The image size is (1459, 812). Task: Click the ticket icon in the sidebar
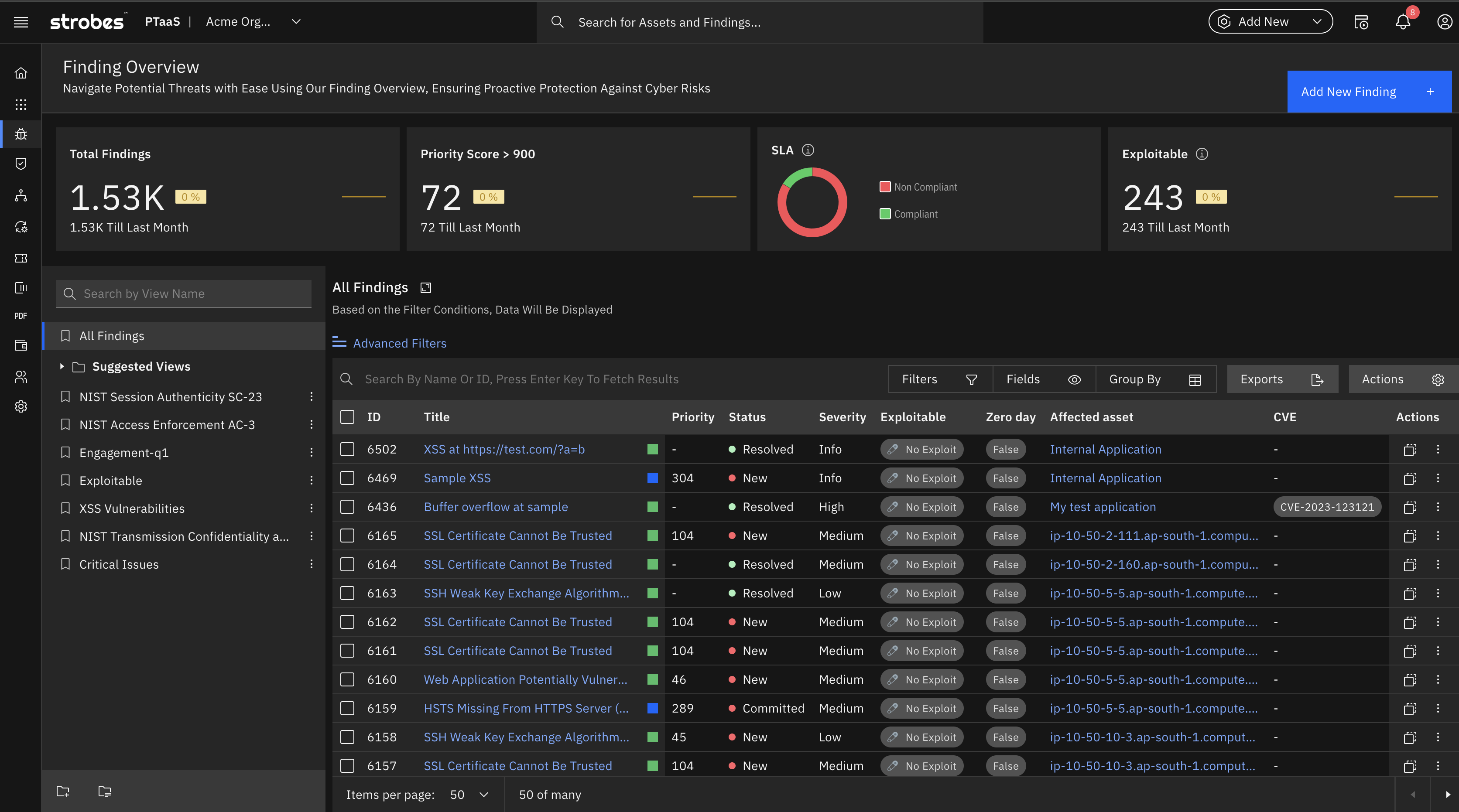tap(21, 258)
